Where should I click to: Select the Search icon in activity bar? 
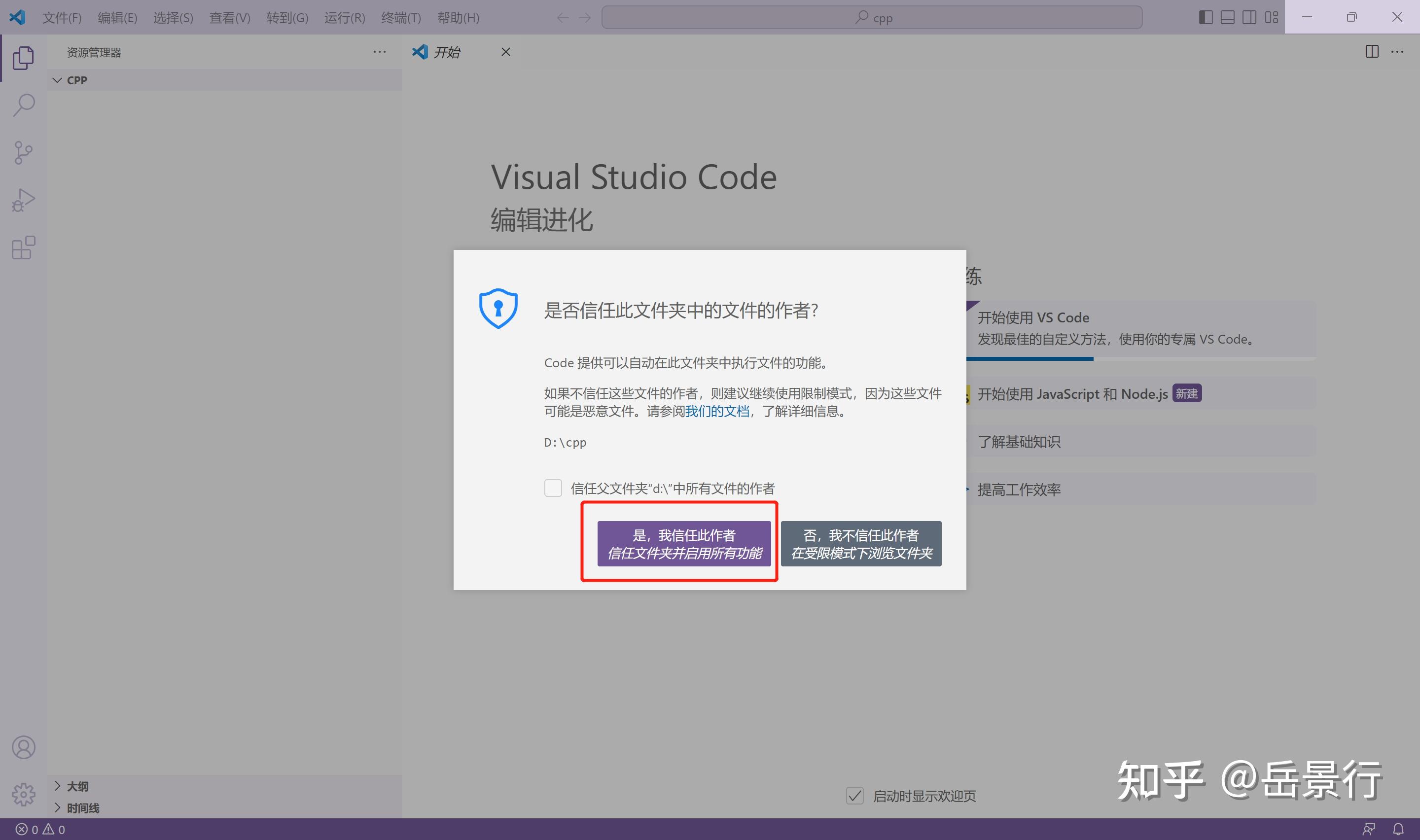(x=23, y=105)
